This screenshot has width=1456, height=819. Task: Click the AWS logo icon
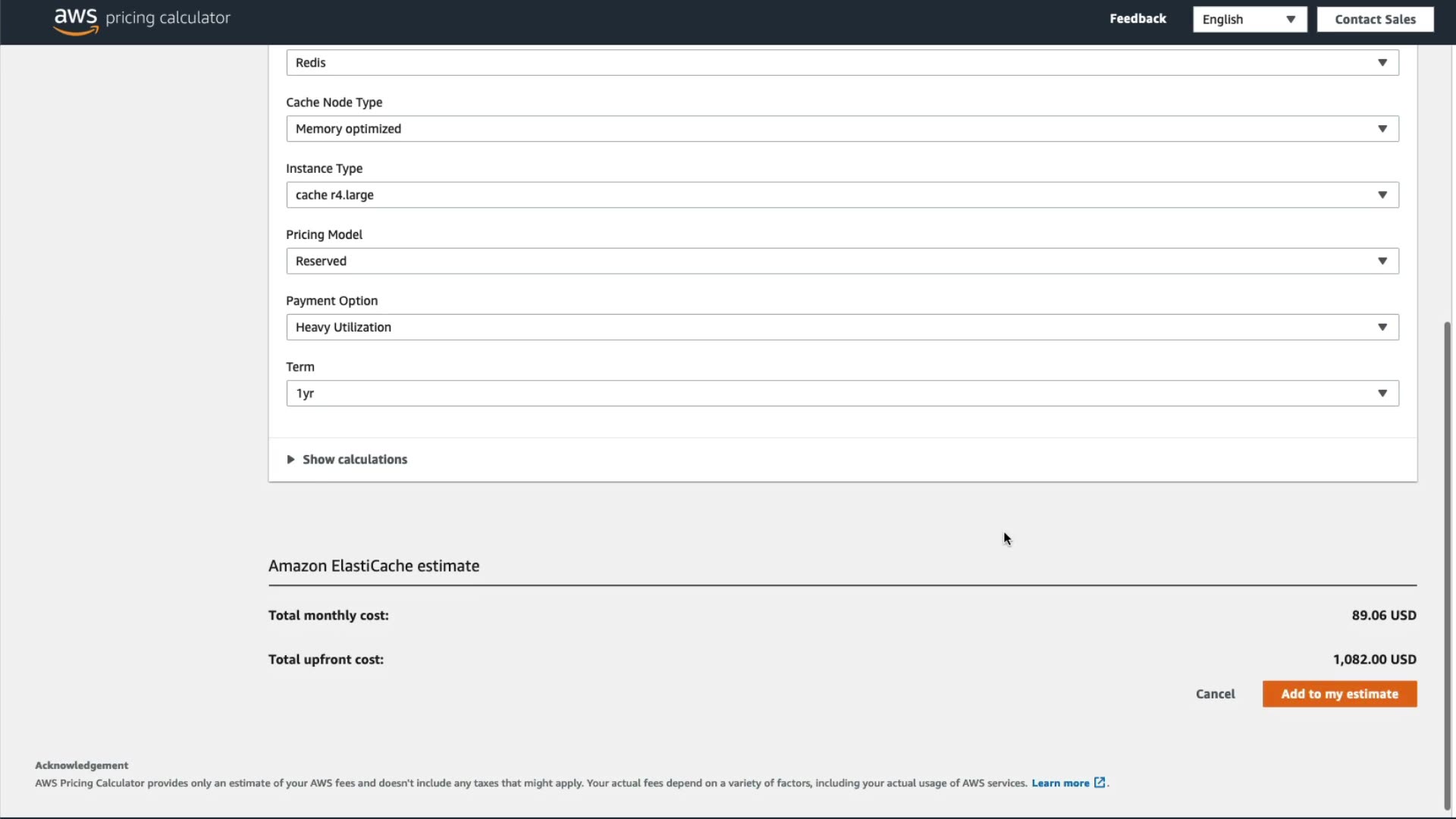[76, 20]
